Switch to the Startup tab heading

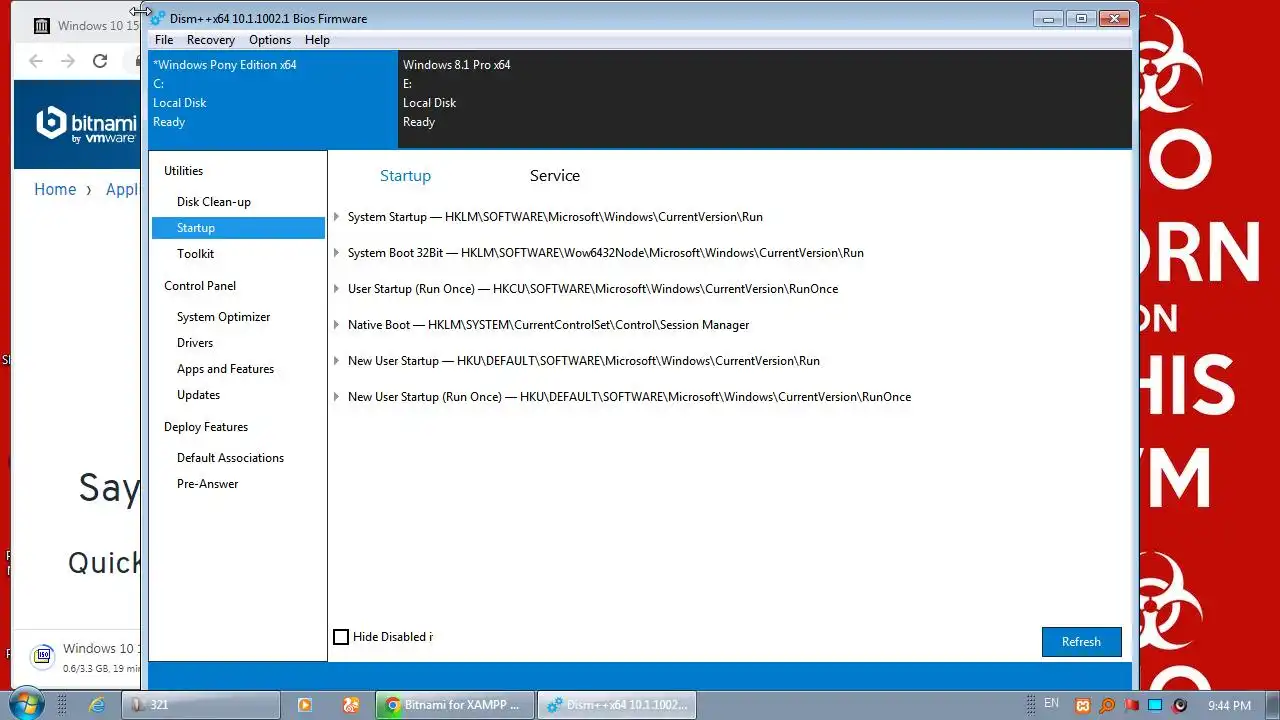point(405,176)
